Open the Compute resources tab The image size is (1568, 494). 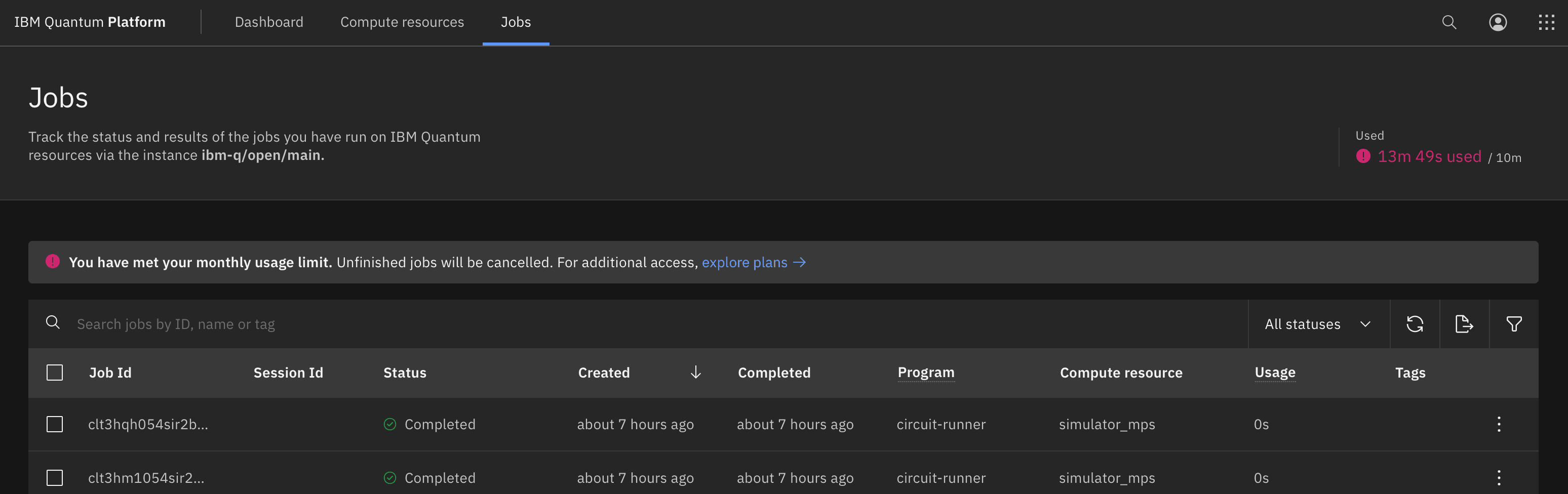point(402,22)
